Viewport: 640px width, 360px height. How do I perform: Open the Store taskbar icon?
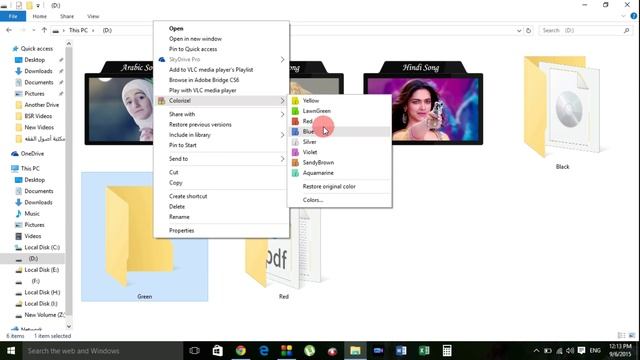coord(217,351)
